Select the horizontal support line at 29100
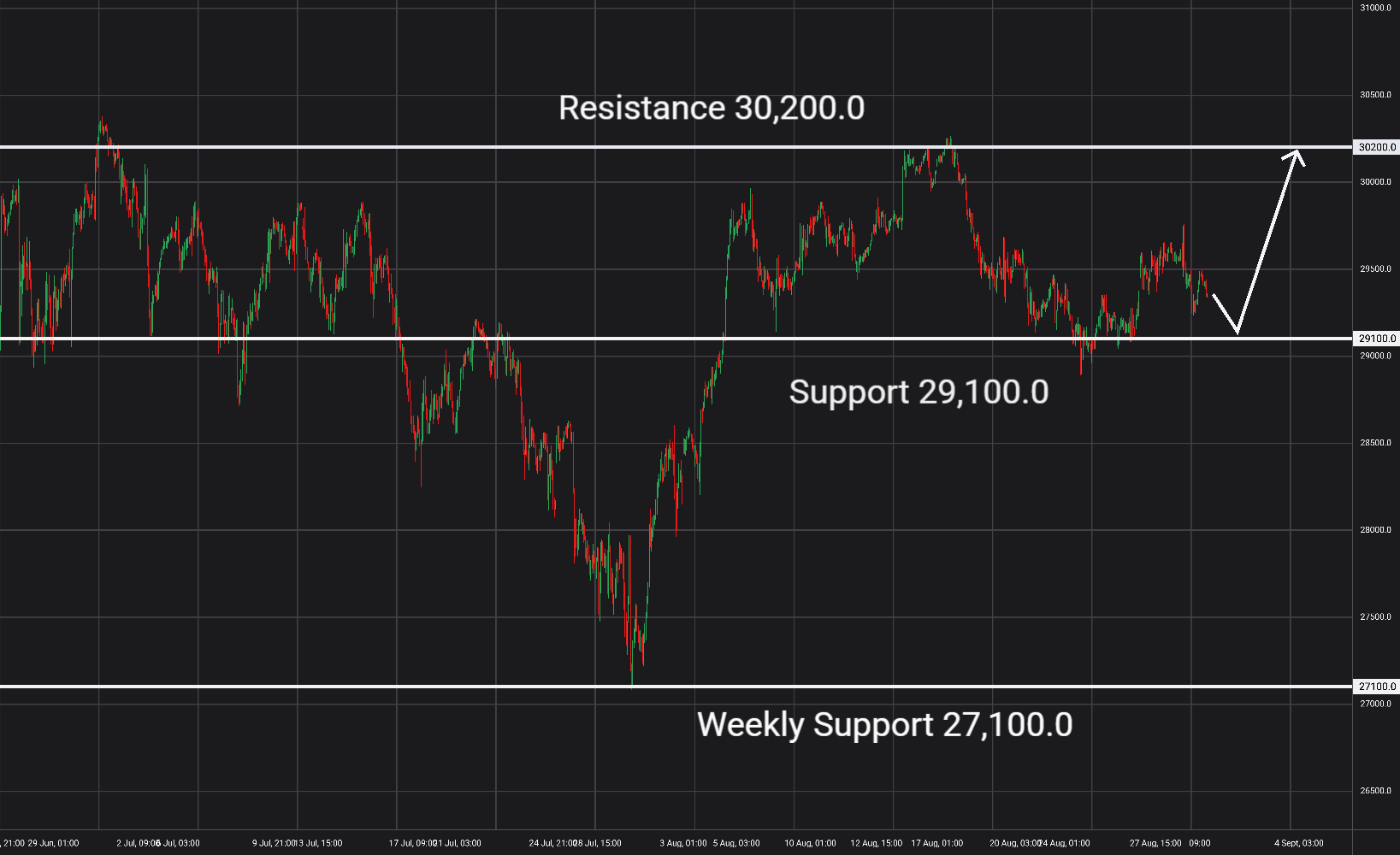1400x855 pixels. [x=676, y=339]
